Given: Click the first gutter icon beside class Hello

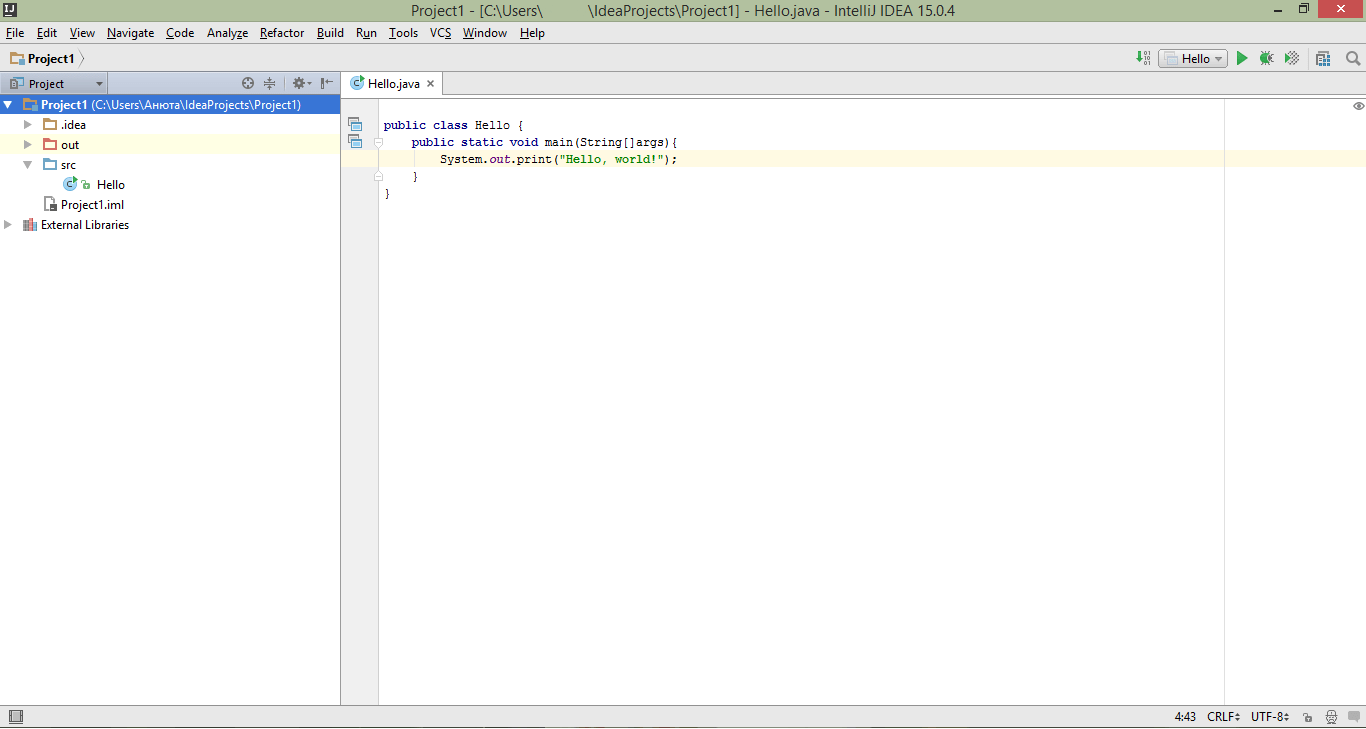Looking at the screenshot, I should click(x=355, y=125).
